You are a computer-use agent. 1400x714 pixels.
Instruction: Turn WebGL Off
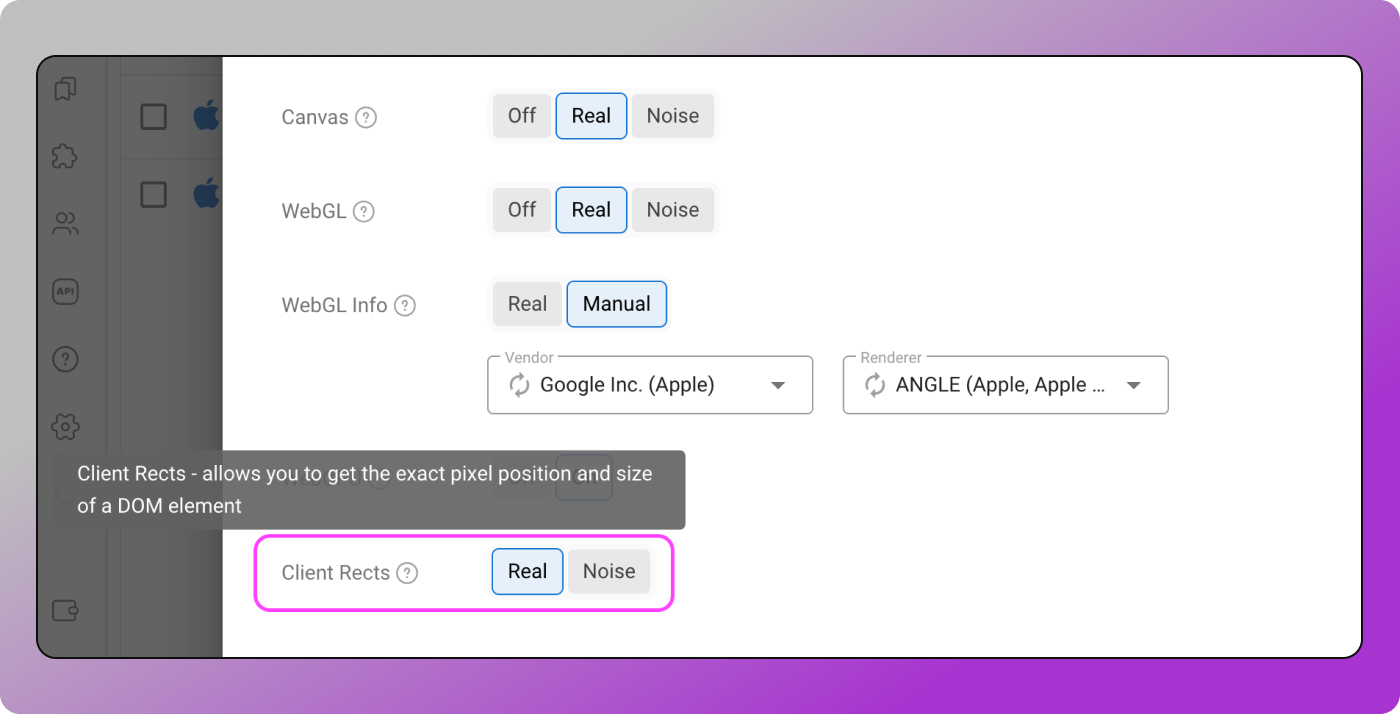click(x=522, y=210)
